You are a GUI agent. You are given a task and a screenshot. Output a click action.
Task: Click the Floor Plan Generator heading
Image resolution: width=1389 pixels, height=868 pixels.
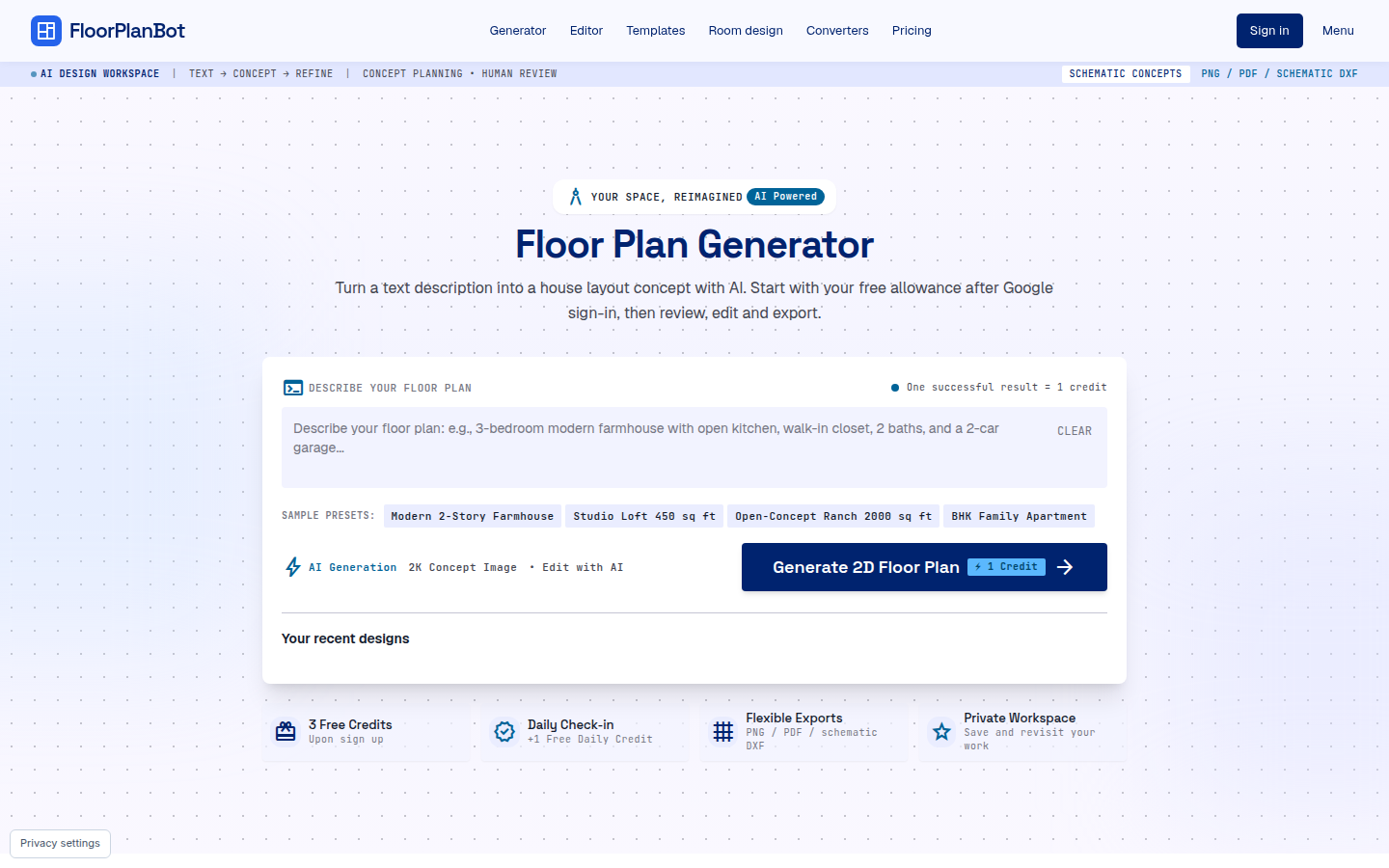point(694,245)
